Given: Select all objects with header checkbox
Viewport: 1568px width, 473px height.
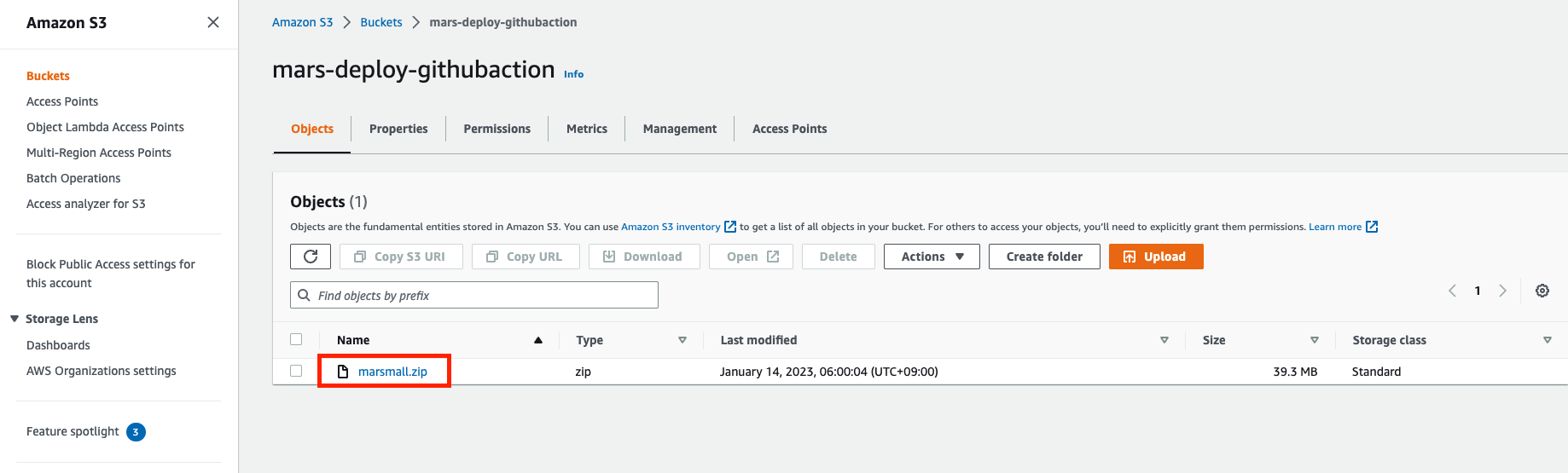Looking at the screenshot, I should click(296, 339).
